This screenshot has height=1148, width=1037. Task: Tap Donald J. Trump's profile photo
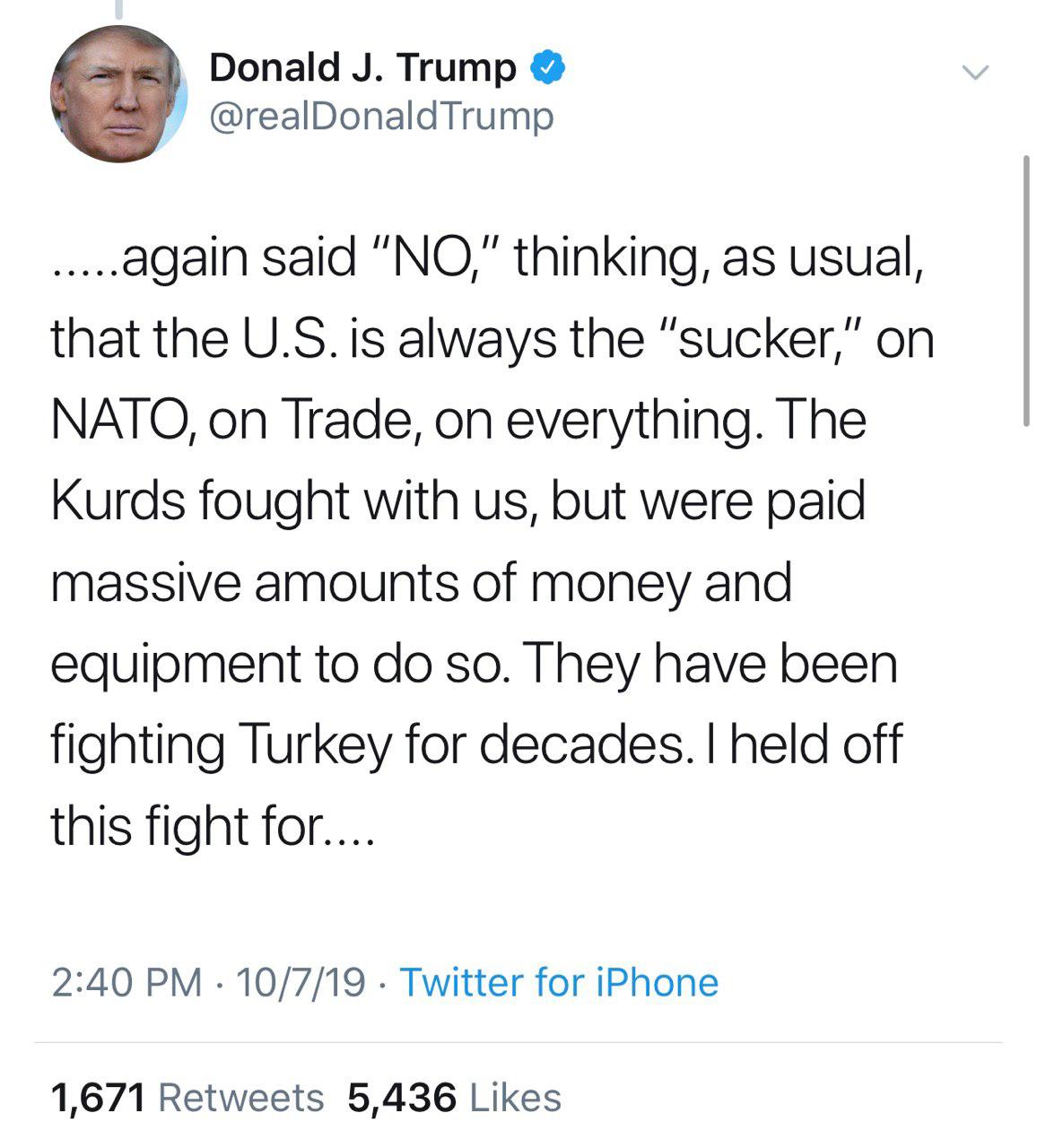[118, 94]
